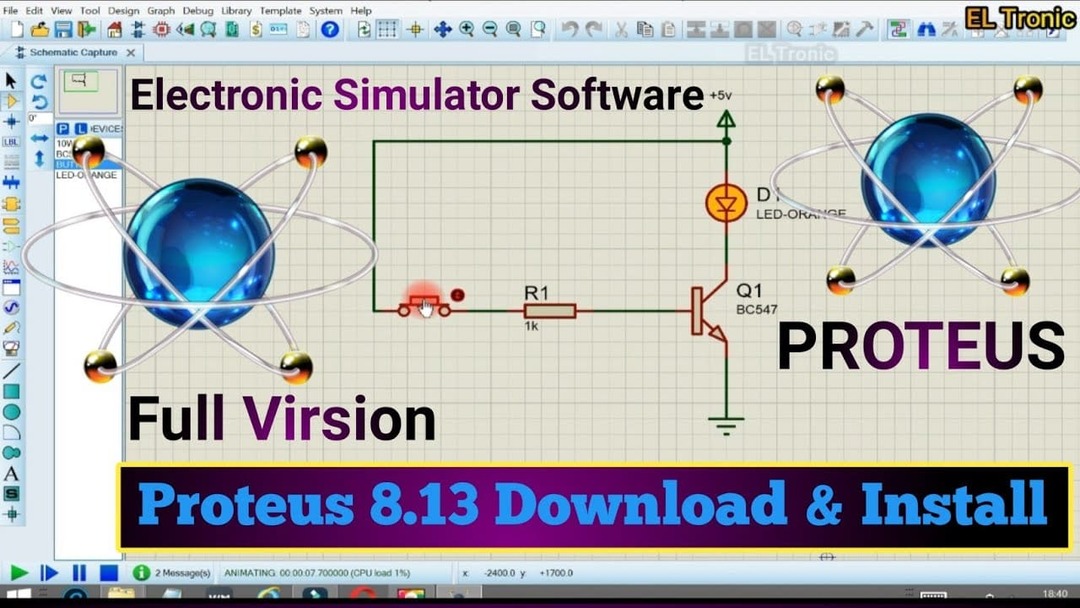Open the Library menu
The image size is (1080, 608).
(x=236, y=10)
